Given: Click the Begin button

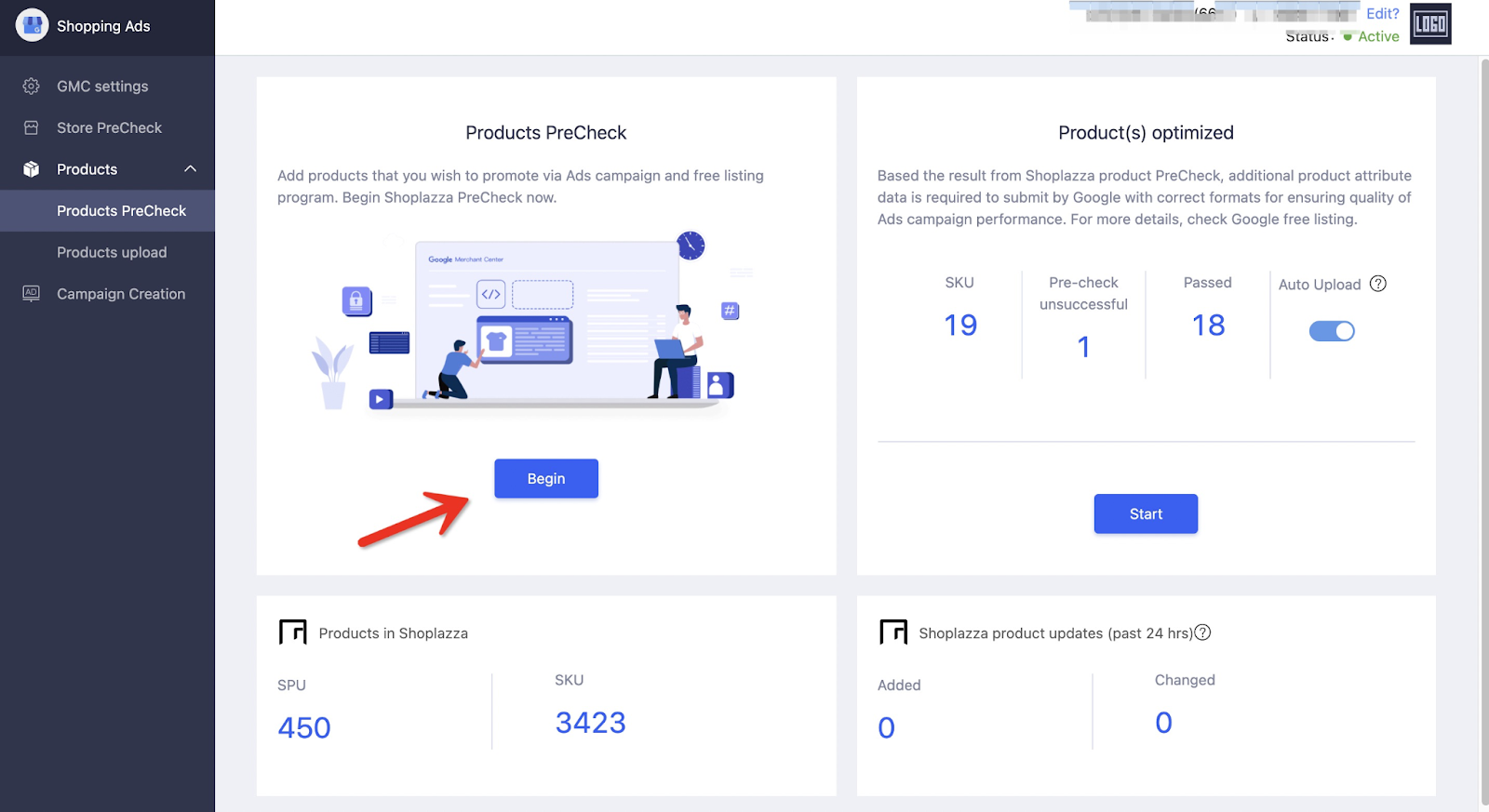Looking at the screenshot, I should pyautogui.click(x=546, y=478).
